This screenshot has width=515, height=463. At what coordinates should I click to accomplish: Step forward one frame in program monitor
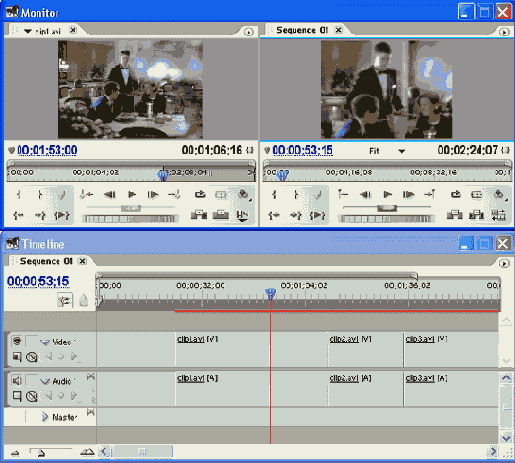[x=408, y=194]
